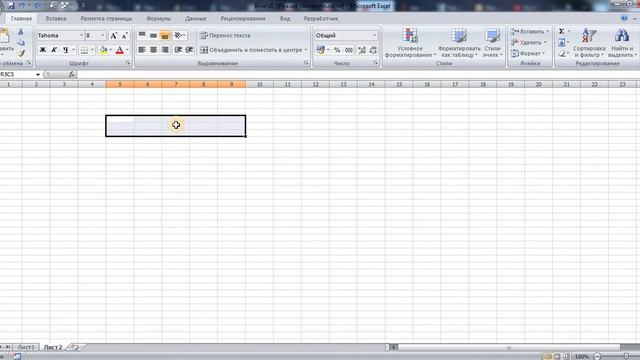Open Форматировать как таблицу gallery
This screenshot has width=640, height=360.
click(x=459, y=43)
